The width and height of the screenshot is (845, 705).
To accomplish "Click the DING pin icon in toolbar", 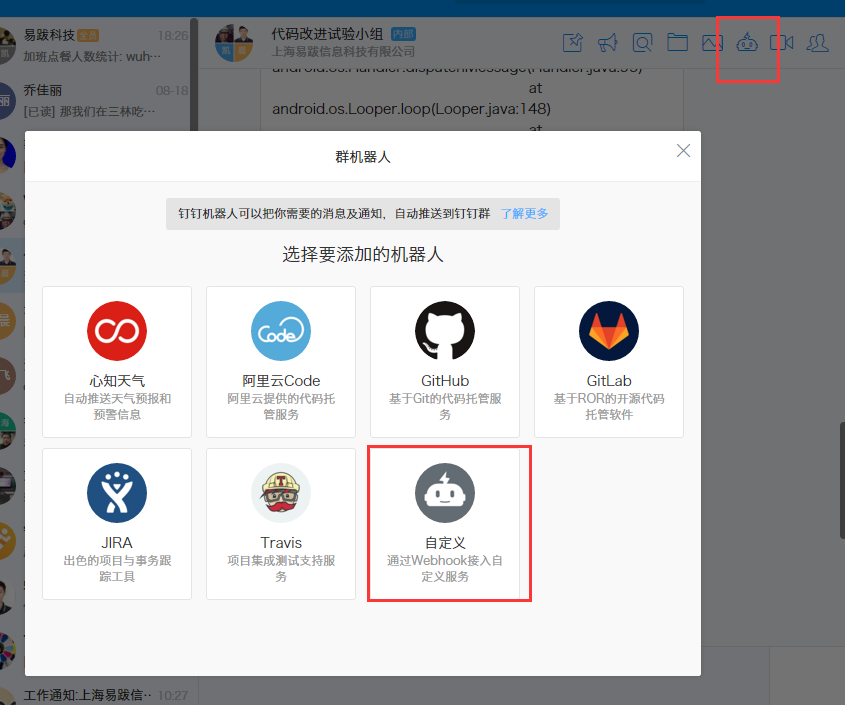I will (573, 43).
